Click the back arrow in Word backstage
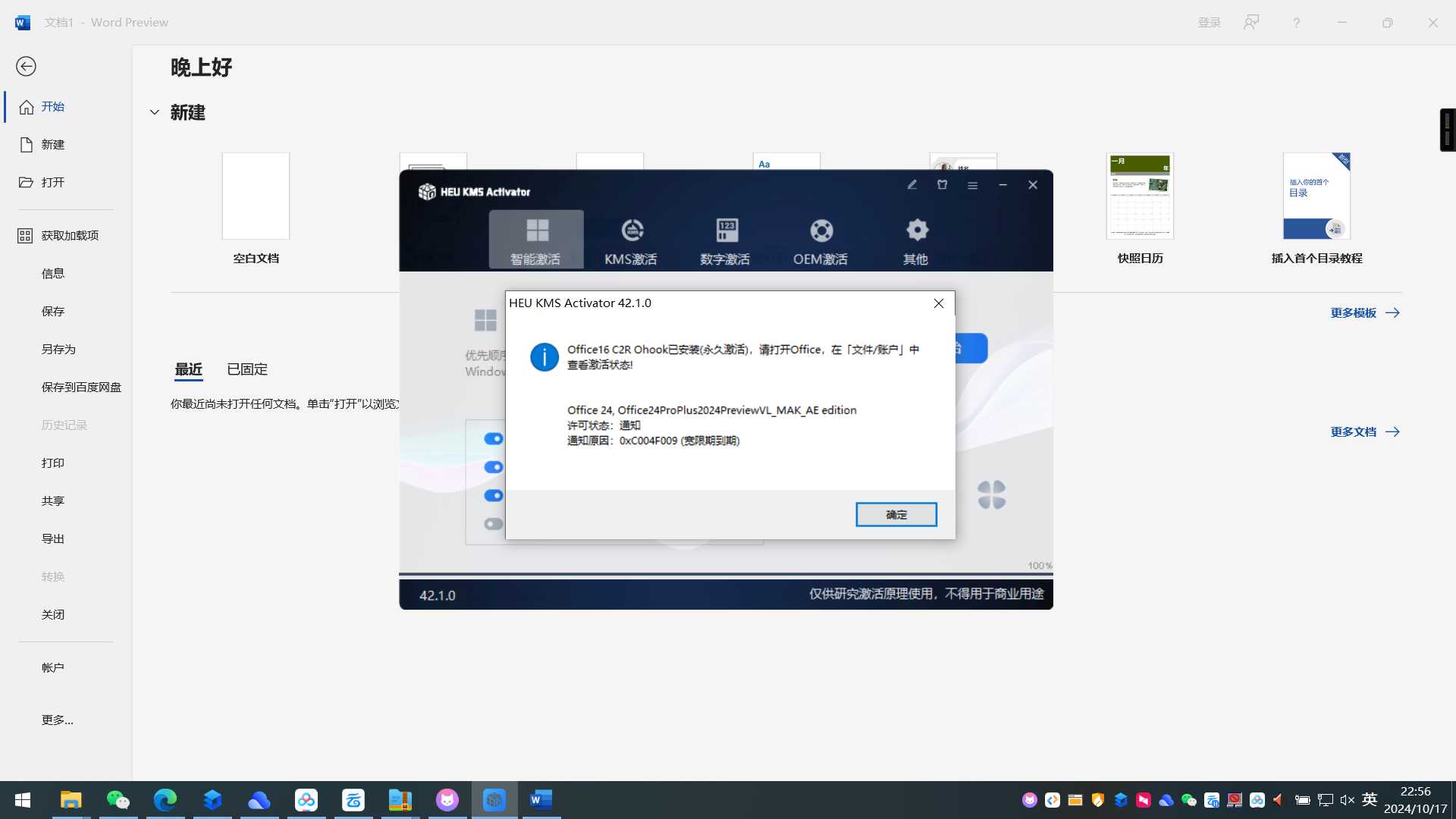This screenshot has width=1456, height=819. pyautogui.click(x=26, y=67)
